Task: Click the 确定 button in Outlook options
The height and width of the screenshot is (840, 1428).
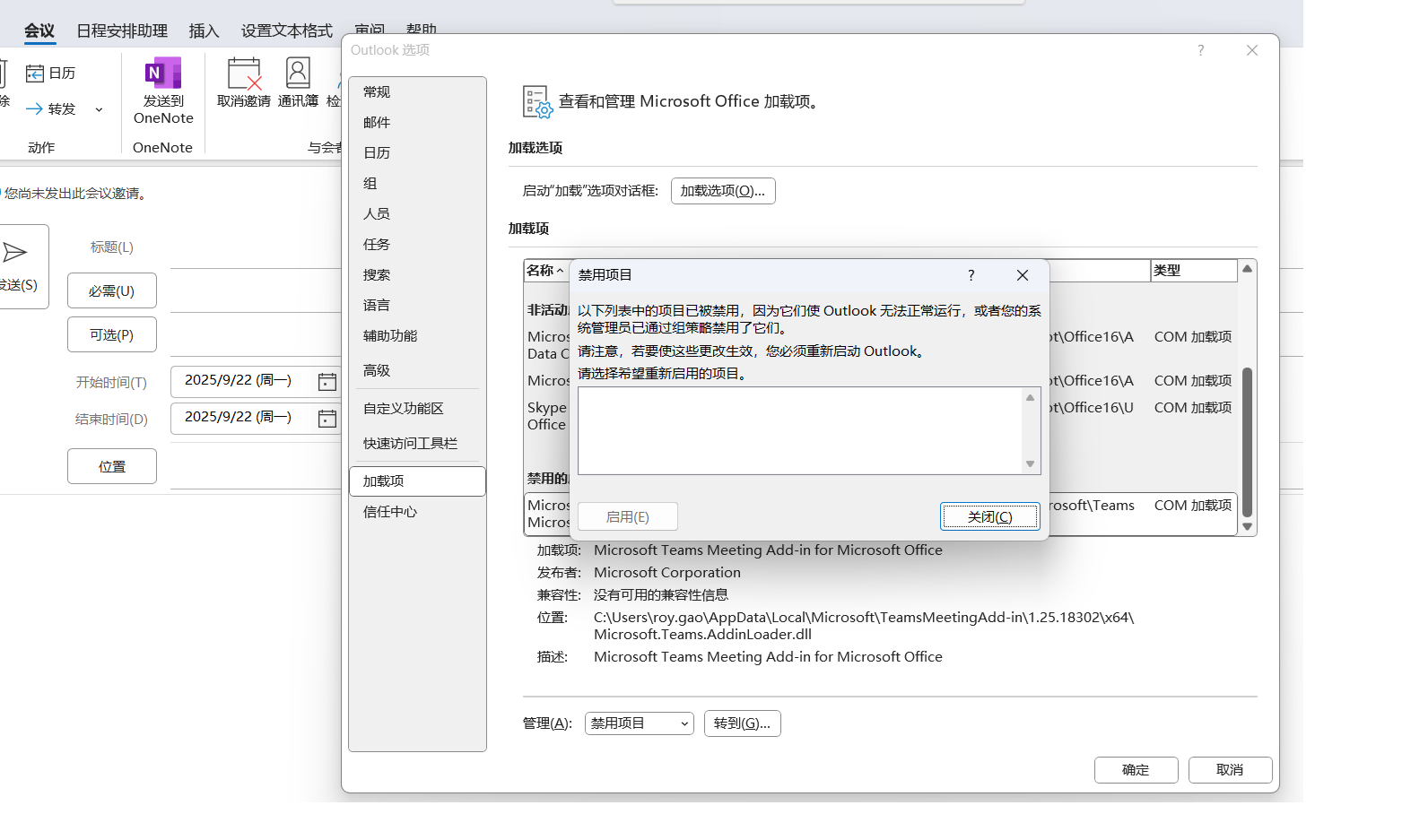Action: [1136, 770]
